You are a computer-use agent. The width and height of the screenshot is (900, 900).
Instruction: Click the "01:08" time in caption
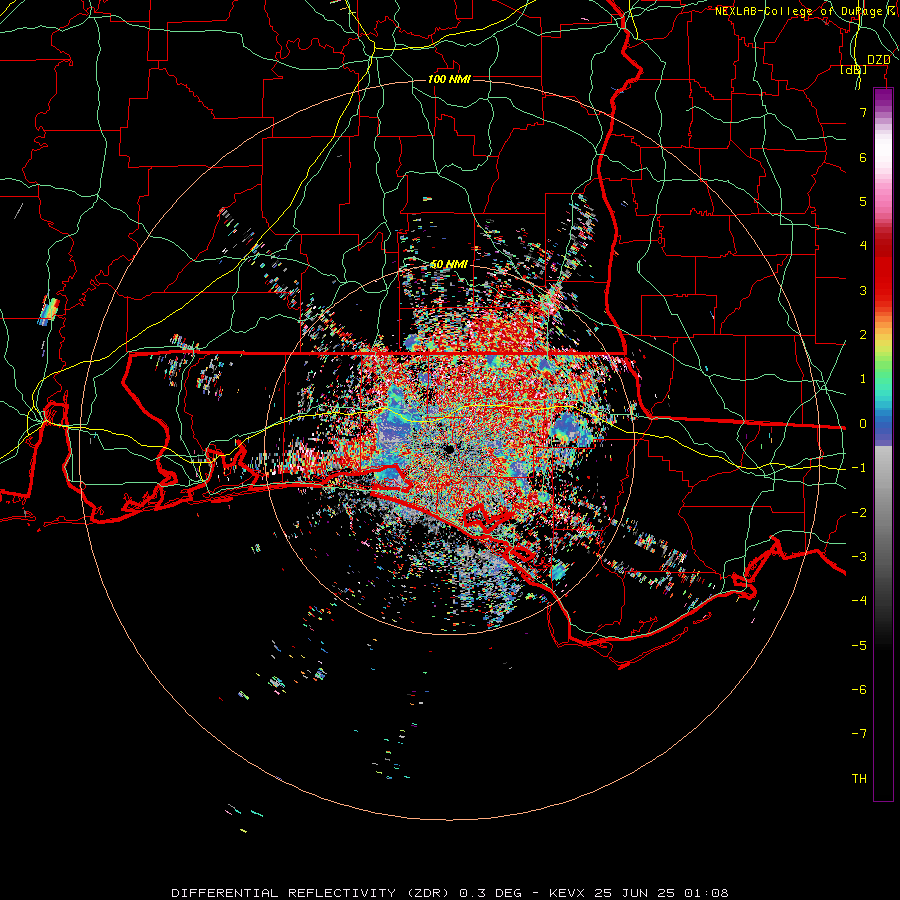706,893
